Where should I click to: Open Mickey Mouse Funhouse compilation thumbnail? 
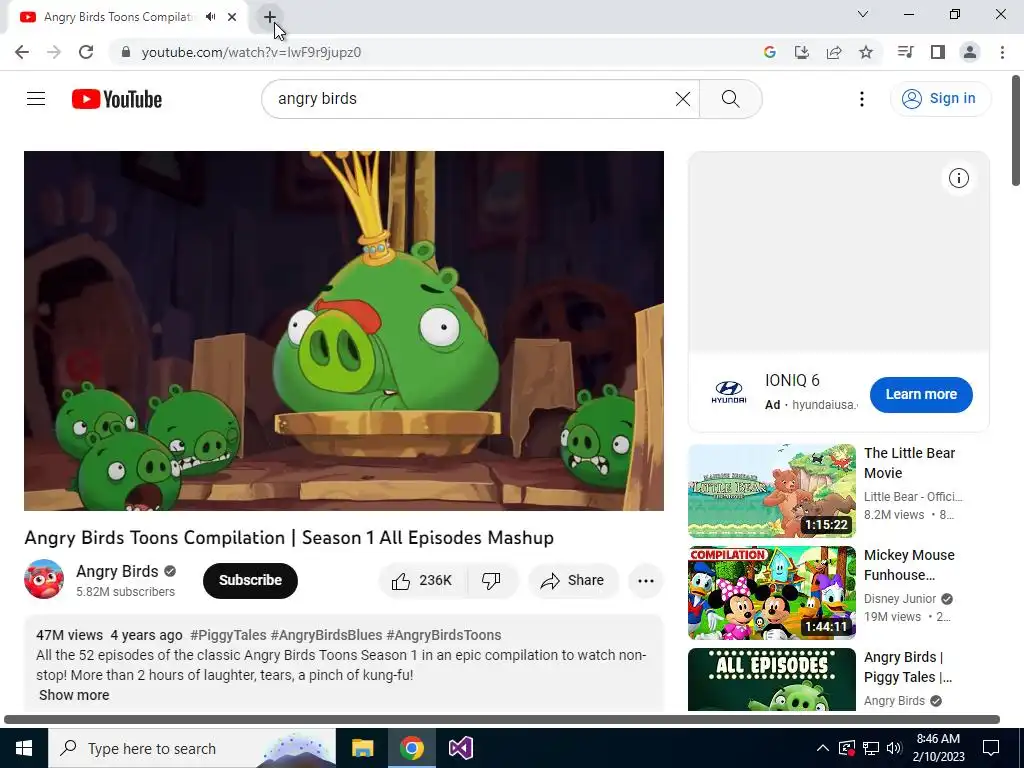click(771, 593)
